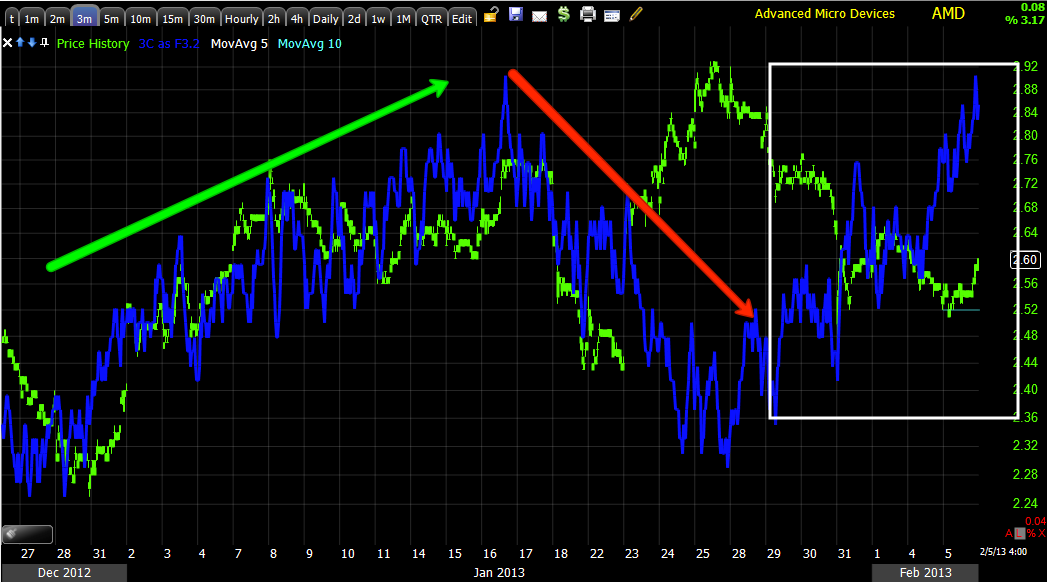Click the % 3.17 change value

click(1024, 20)
